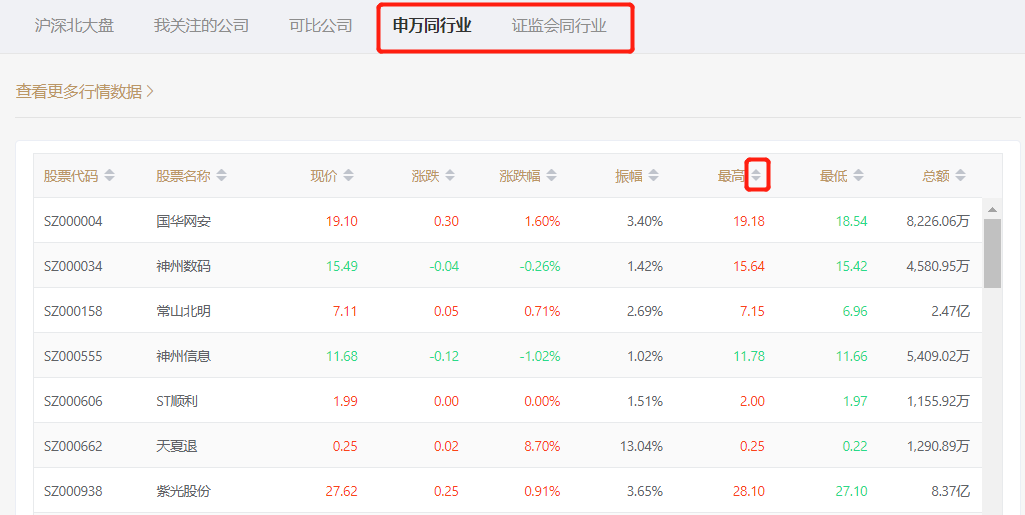The image size is (1025, 515).
Task: Click 国华网安 change percent 1.60%
Action: pos(542,221)
